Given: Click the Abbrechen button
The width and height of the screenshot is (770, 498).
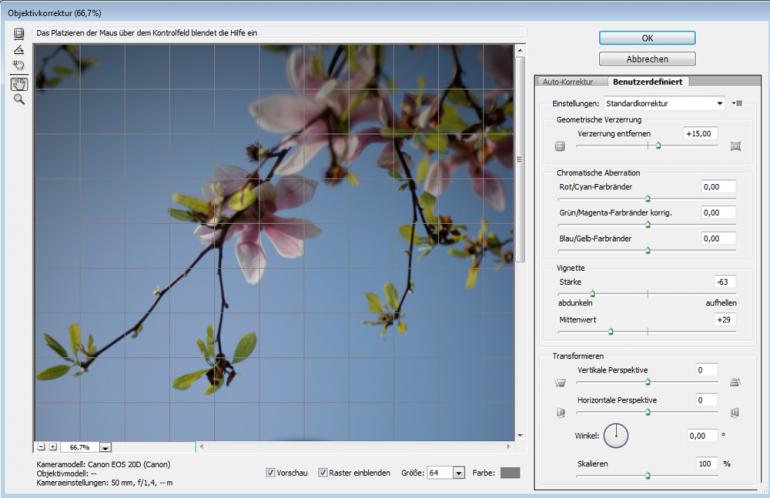Looking at the screenshot, I should [647, 59].
